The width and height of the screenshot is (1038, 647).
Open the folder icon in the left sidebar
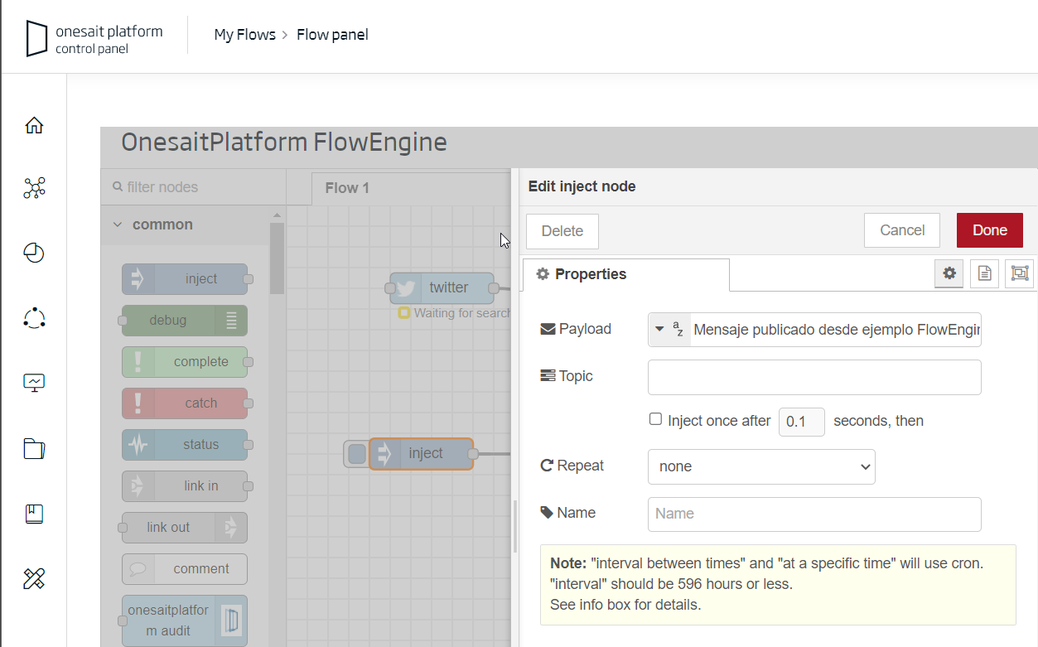pos(34,448)
